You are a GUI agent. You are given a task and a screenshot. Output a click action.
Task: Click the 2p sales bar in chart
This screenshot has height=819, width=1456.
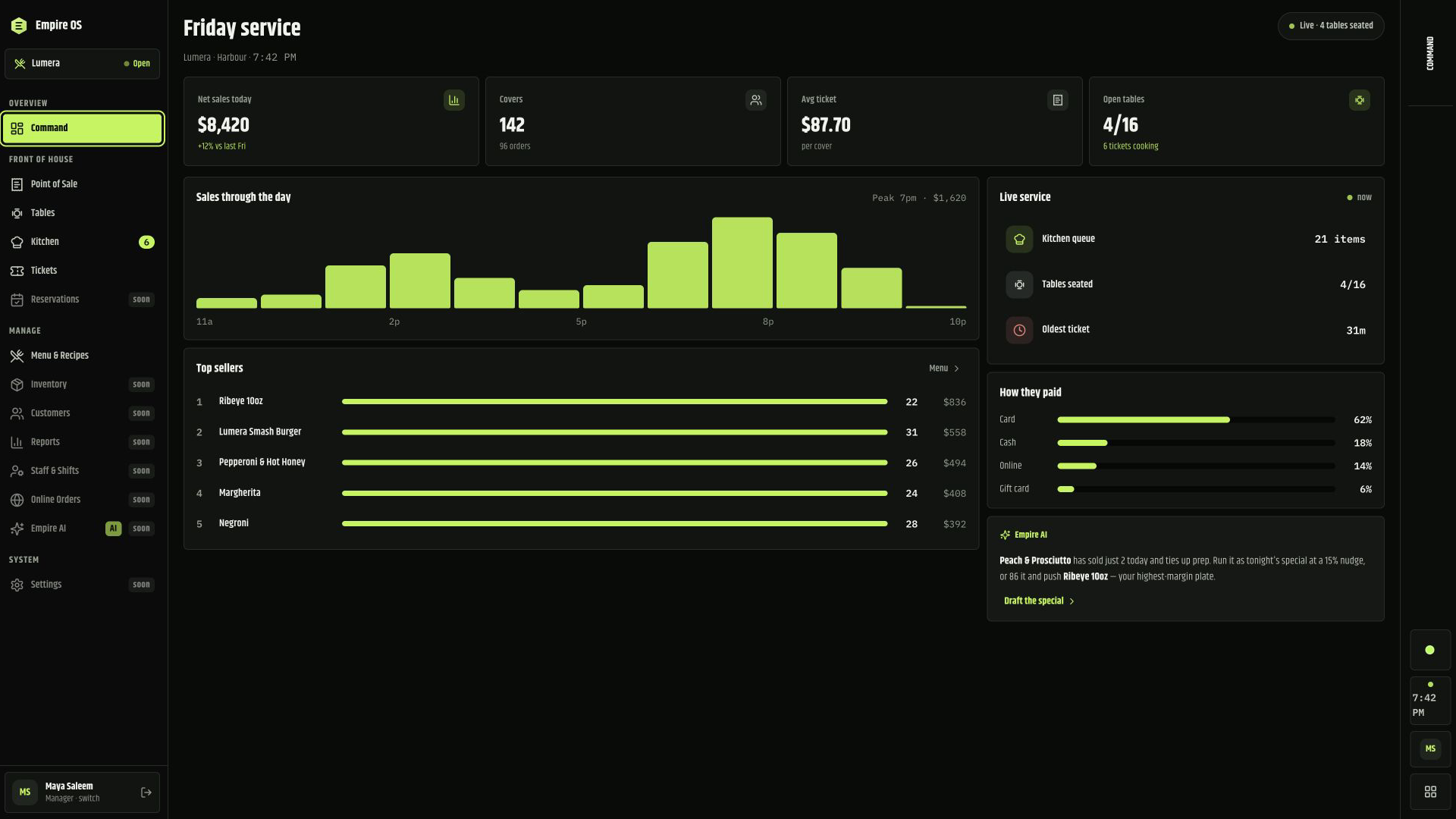420,281
